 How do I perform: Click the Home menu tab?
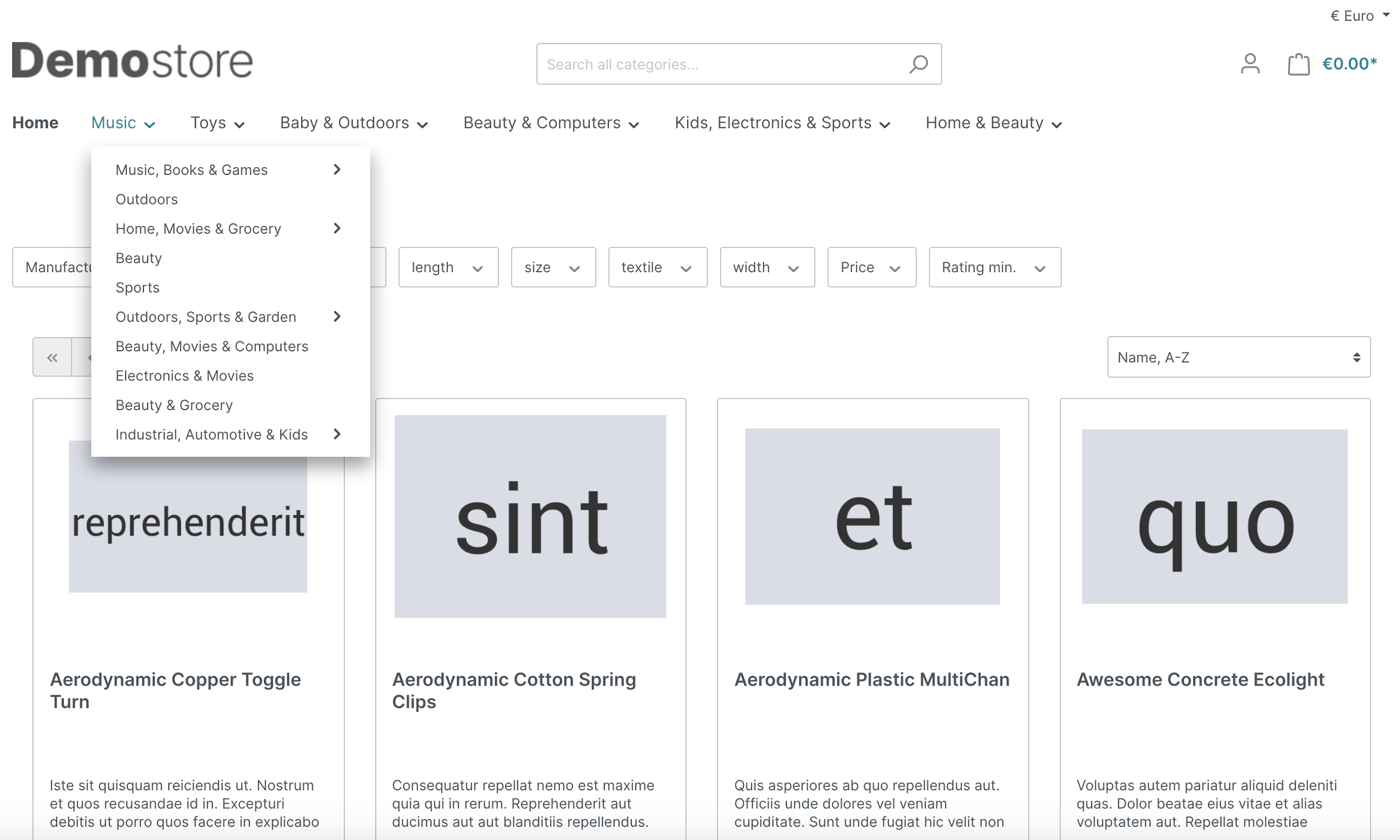click(35, 122)
